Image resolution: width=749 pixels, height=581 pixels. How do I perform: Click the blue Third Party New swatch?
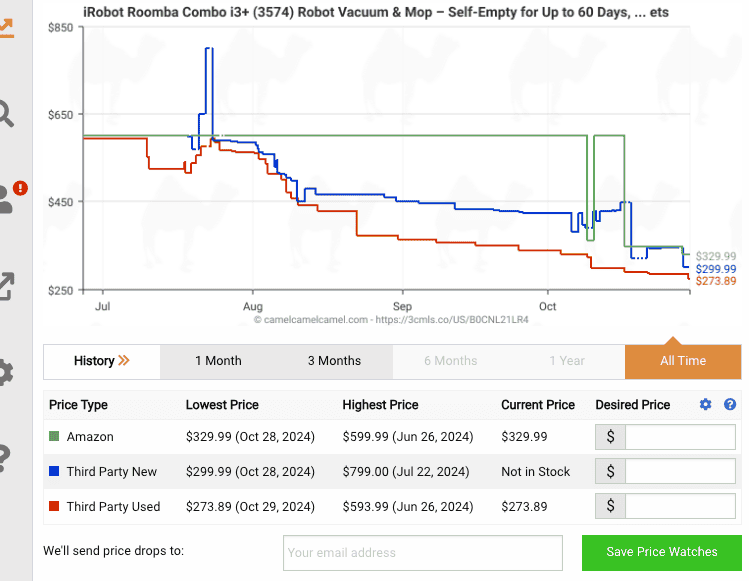click(54, 472)
